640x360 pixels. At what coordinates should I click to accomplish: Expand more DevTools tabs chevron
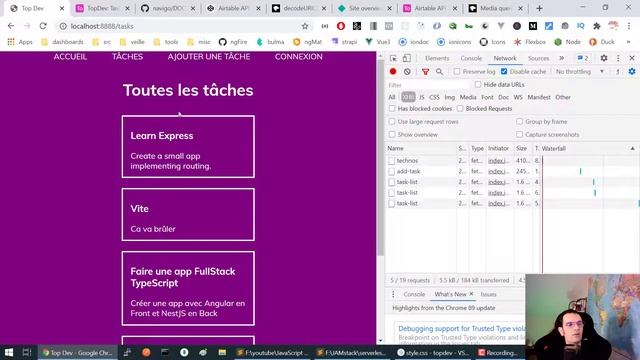pyautogui.click(x=562, y=58)
